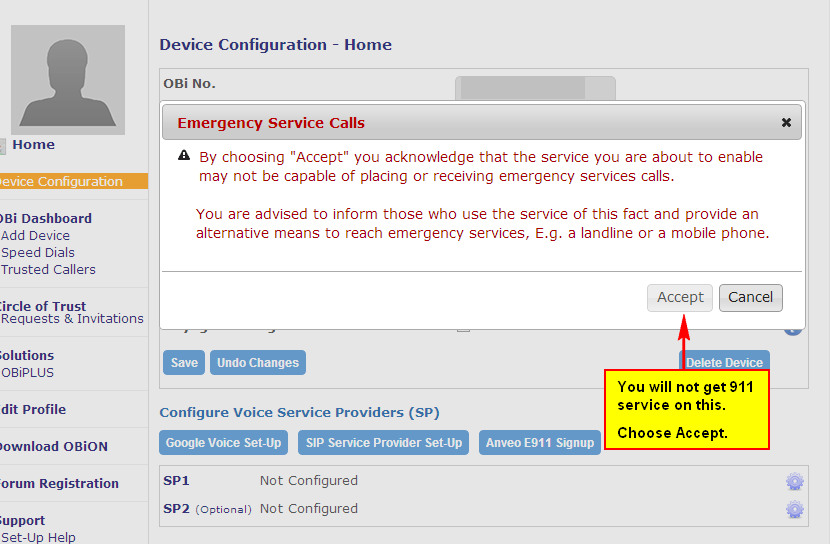The height and width of the screenshot is (544, 830).
Task: Click Undo Changes button
Action: tap(258, 362)
